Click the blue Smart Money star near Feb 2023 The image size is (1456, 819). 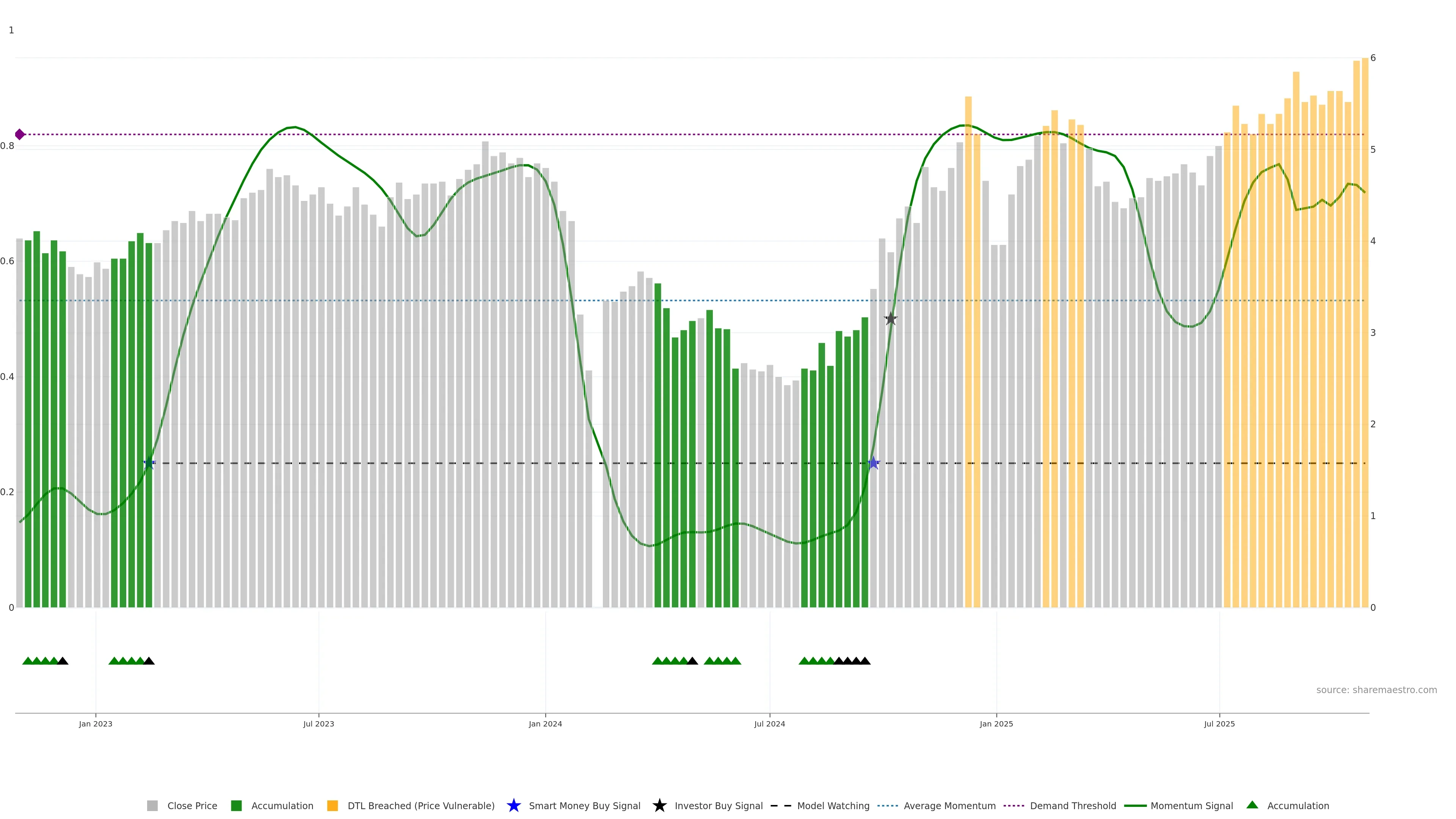coord(149,463)
